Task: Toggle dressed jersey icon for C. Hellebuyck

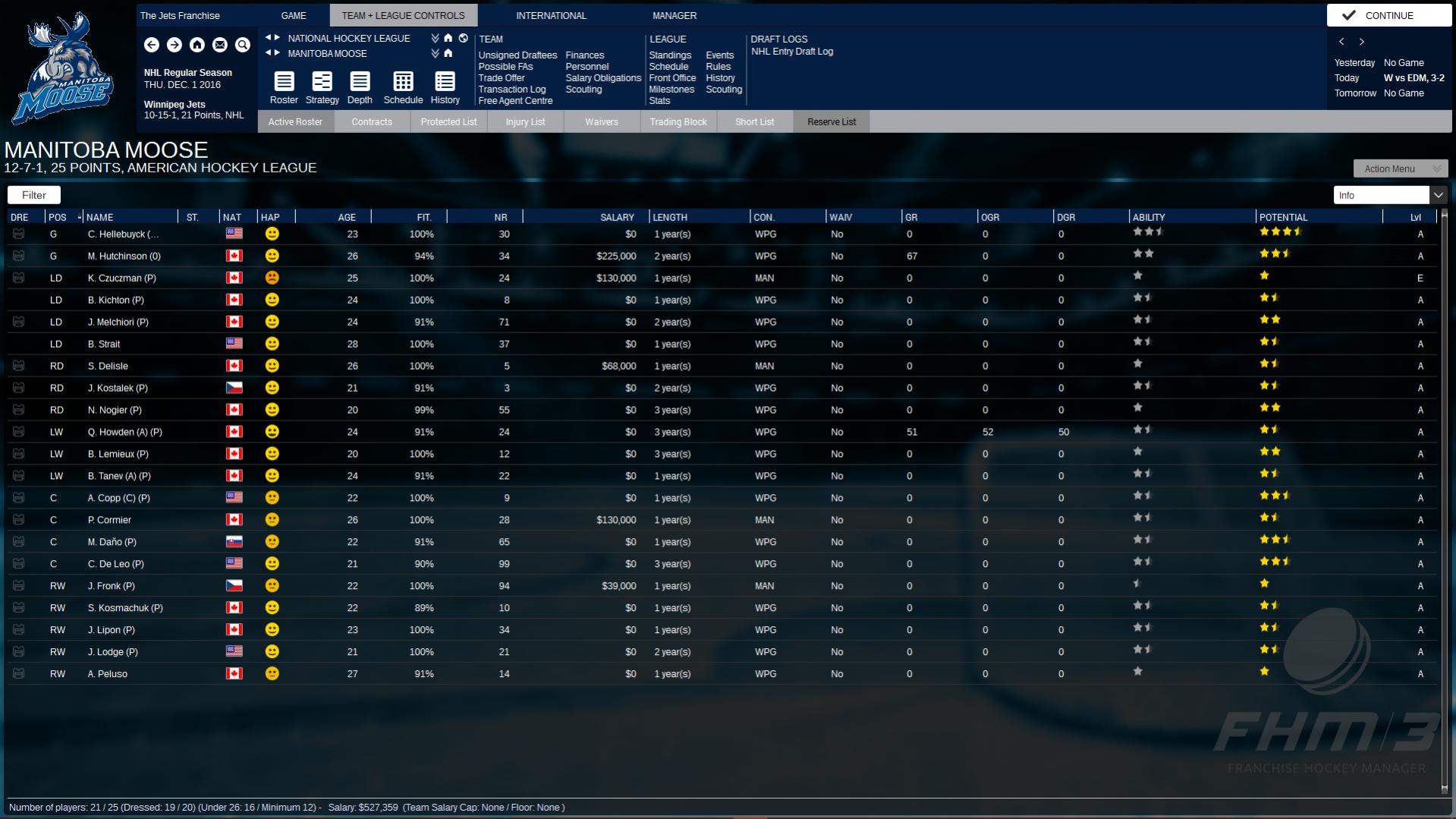Action: 19,234
